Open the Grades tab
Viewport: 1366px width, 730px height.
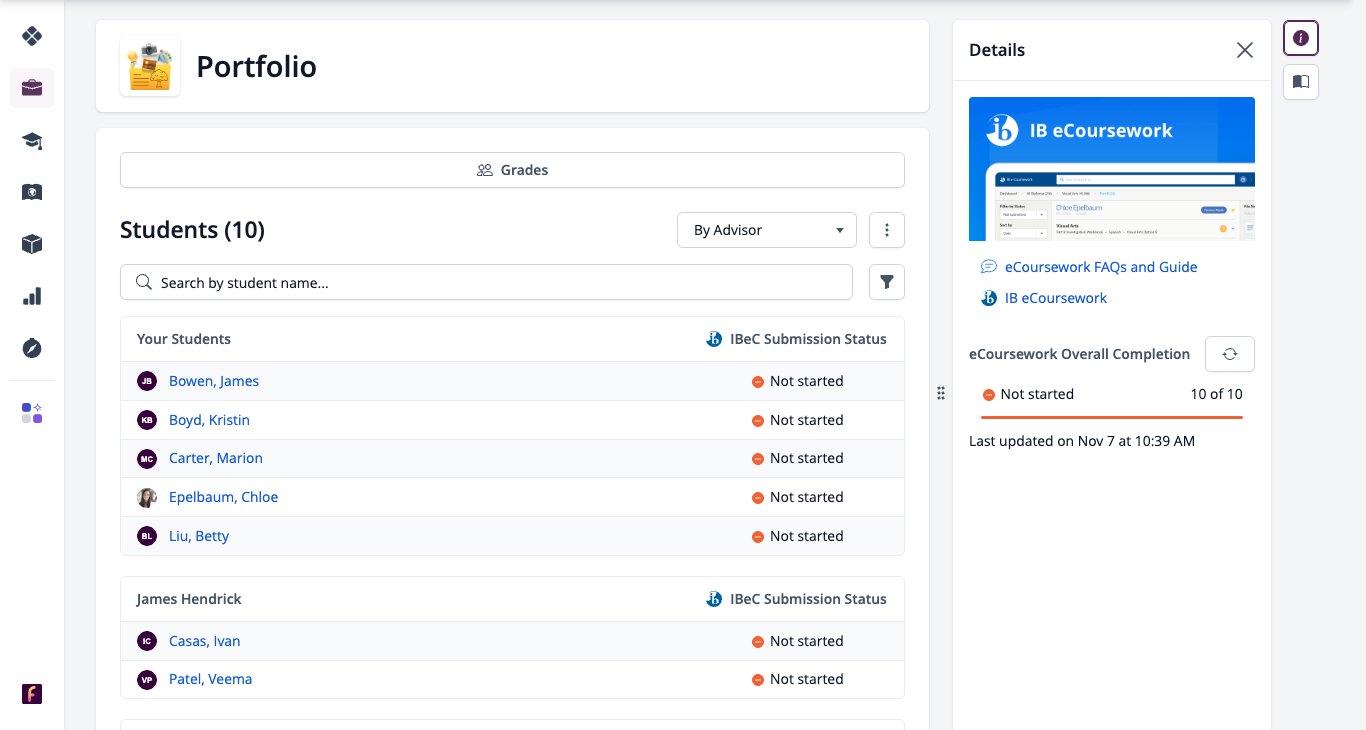tap(512, 170)
